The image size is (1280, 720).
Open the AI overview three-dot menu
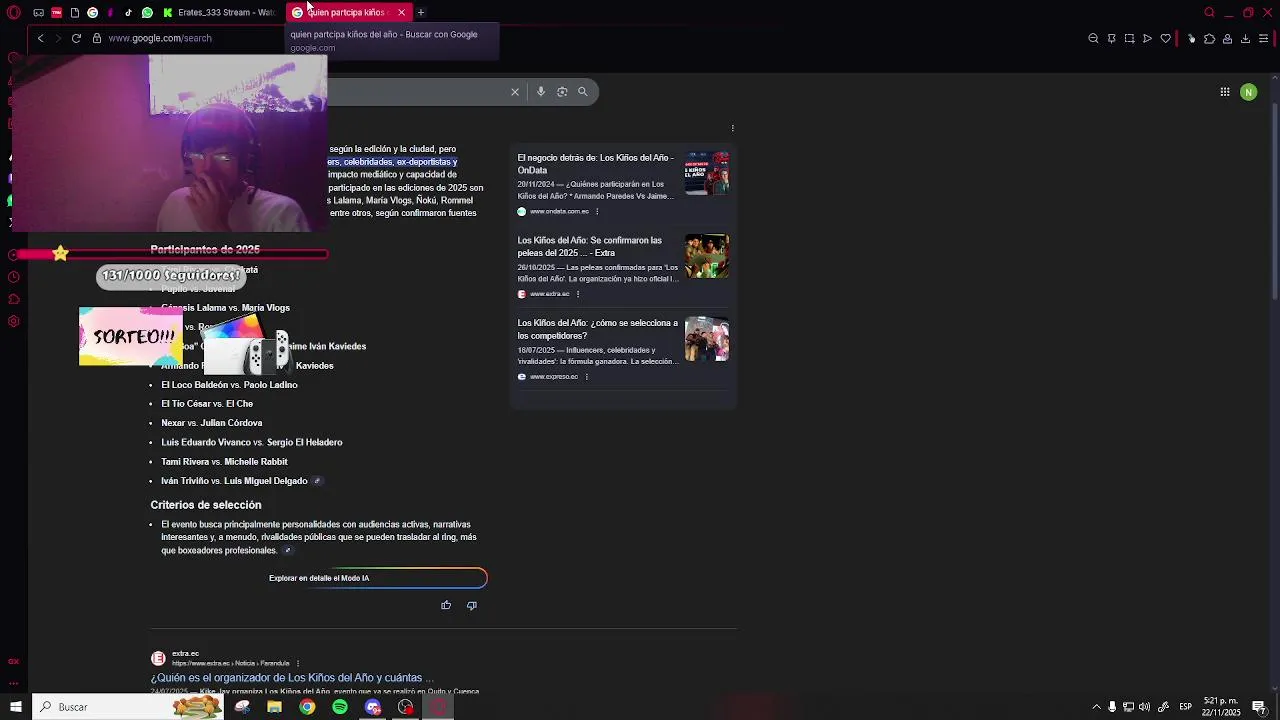point(733,128)
